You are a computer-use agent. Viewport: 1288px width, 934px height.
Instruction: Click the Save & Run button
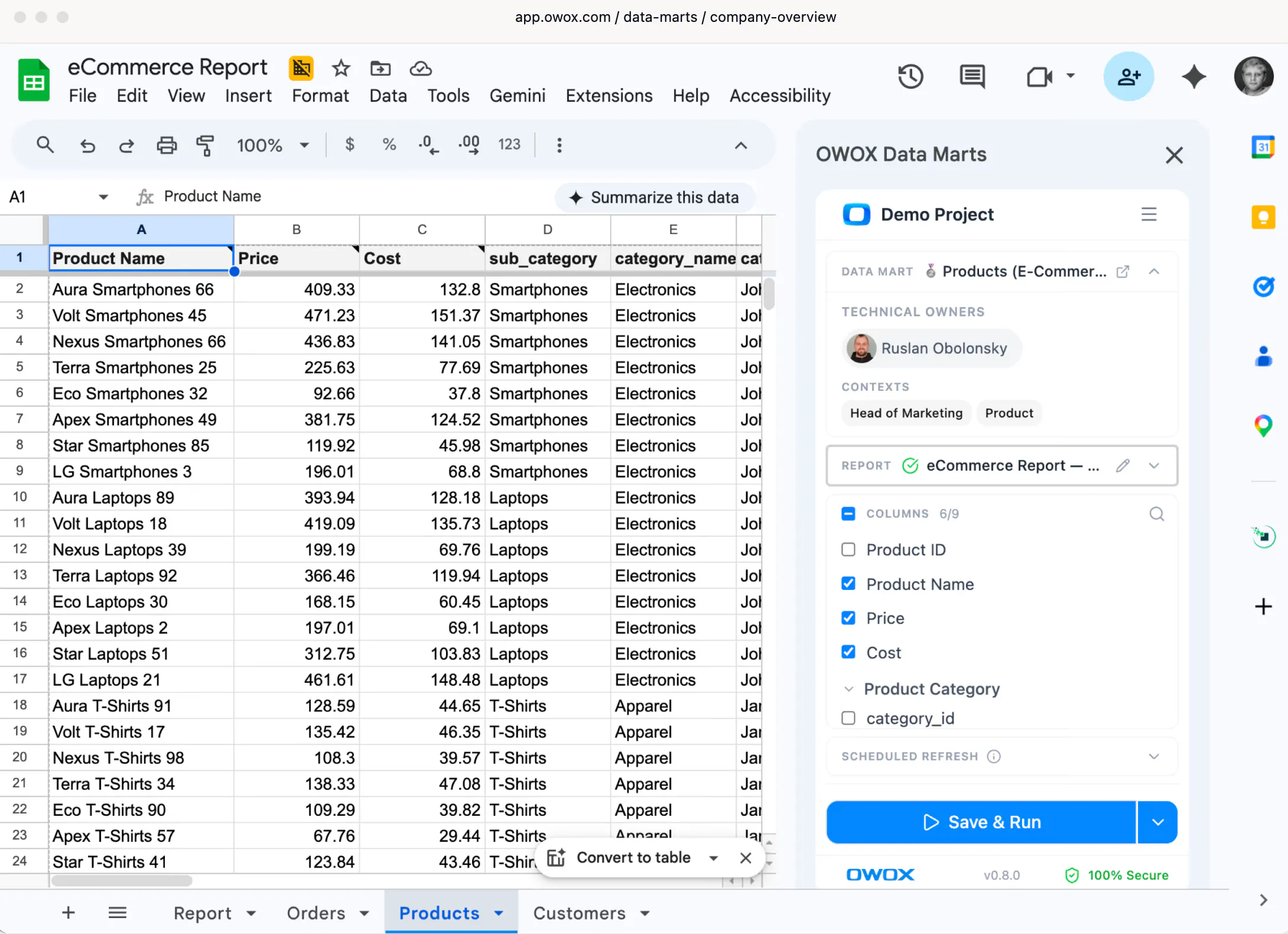(981, 822)
